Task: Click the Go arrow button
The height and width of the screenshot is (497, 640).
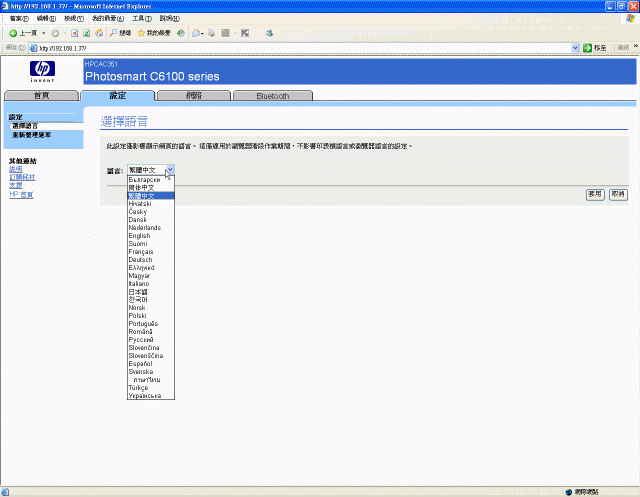Action: (x=587, y=48)
